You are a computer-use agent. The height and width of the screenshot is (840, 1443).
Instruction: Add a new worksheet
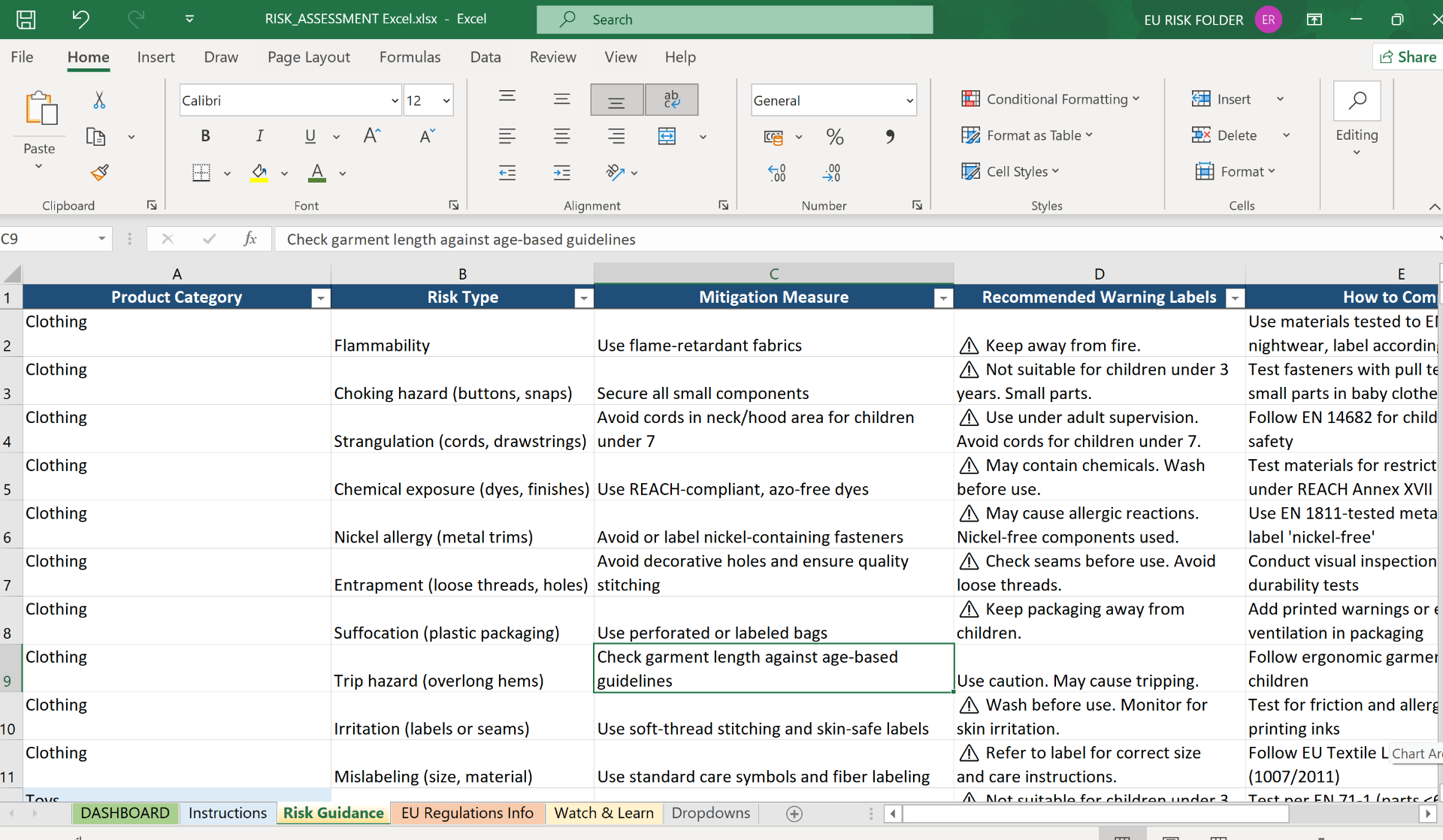pyautogui.click(x=794, y=813)
